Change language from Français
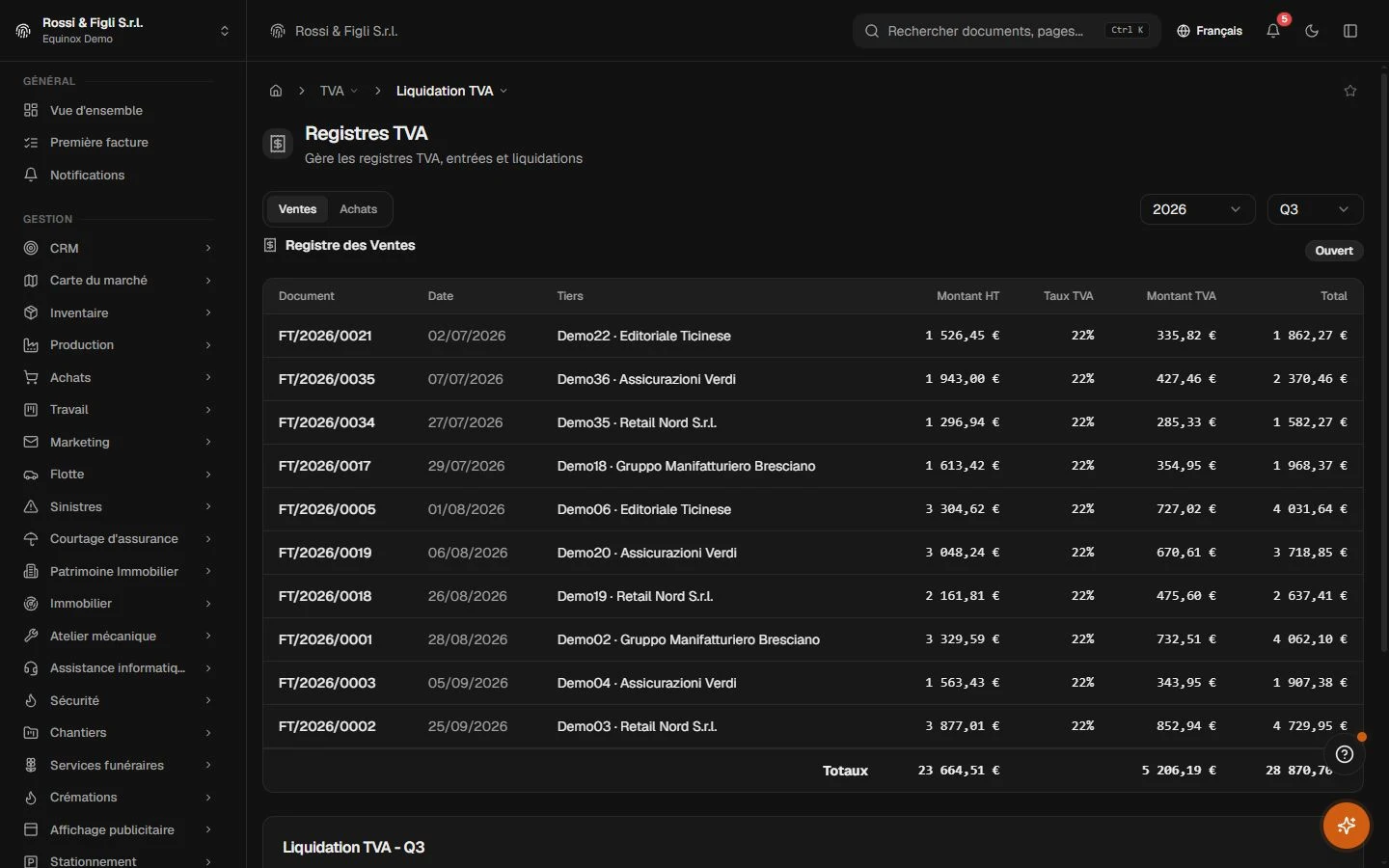Viewport: 1389px width, 868px height. (x=1210, y=31)
